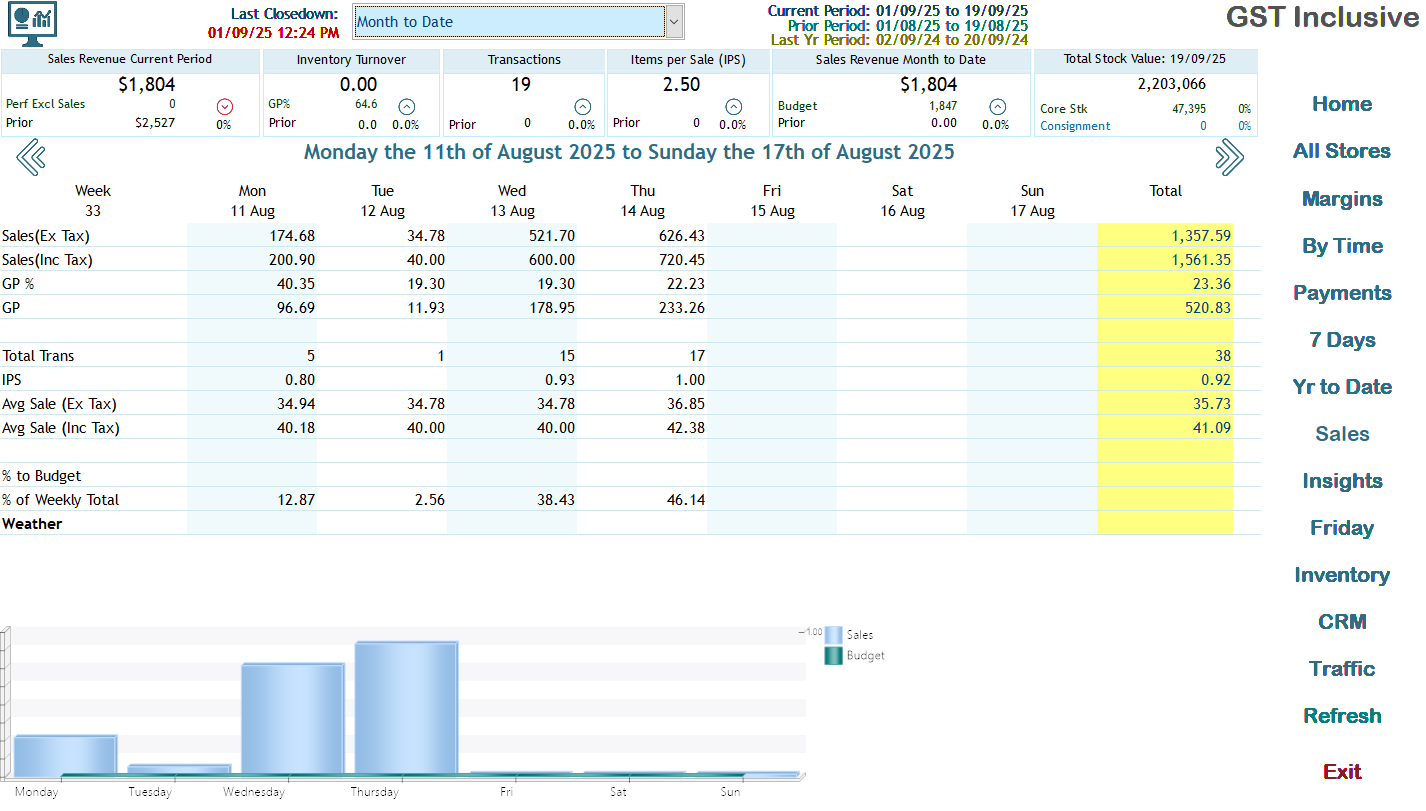Open the Home menu item
Image resolution: width=1426 pixels, height=811 pixels.
click(1341, 104)
